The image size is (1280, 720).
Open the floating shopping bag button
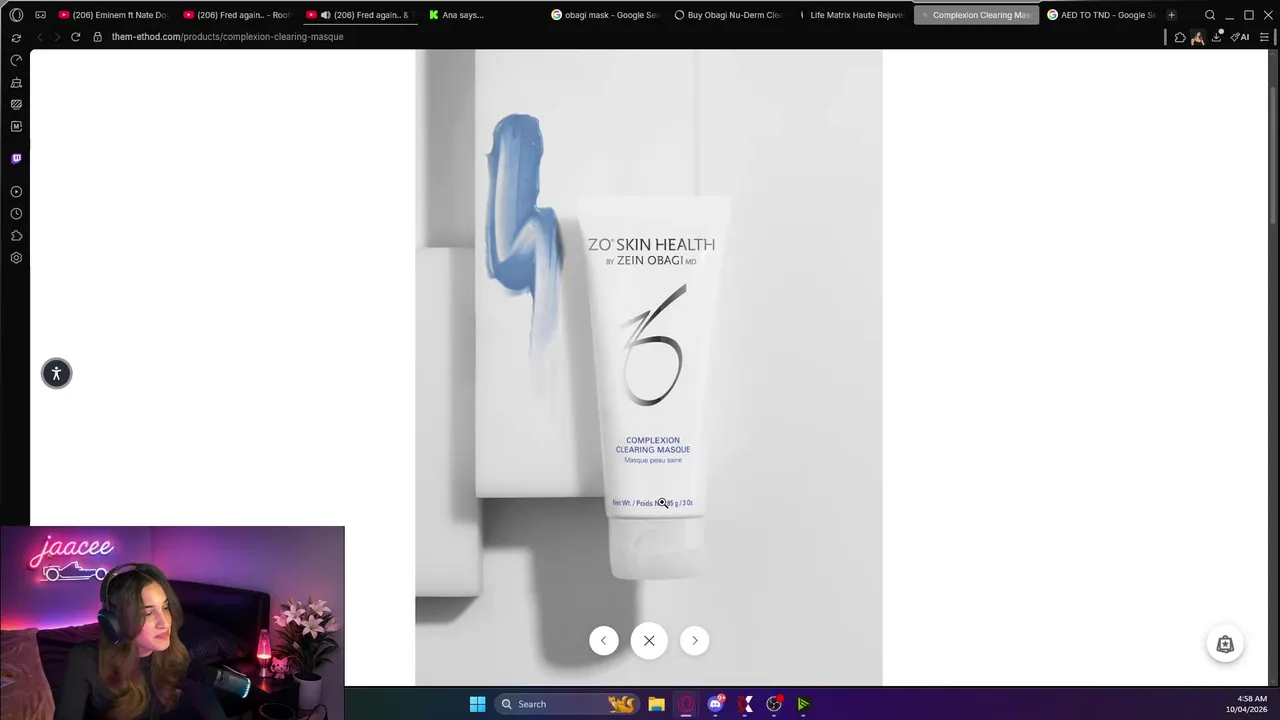[1225, 644]
